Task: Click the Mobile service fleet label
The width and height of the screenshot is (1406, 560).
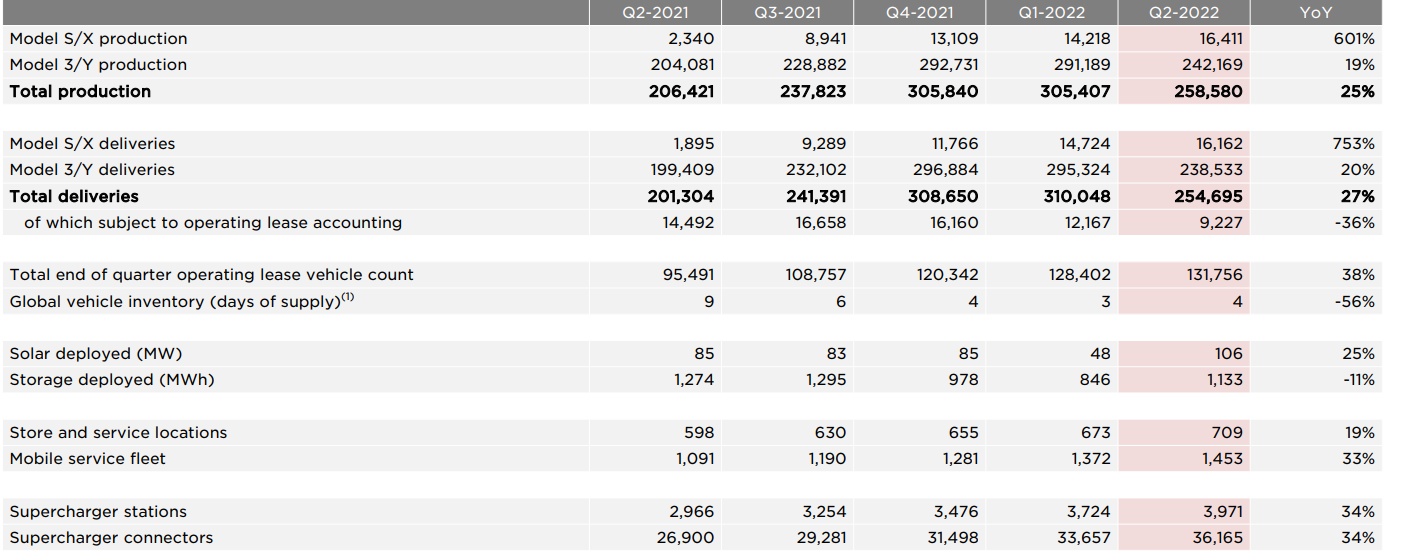Action: 88,458
